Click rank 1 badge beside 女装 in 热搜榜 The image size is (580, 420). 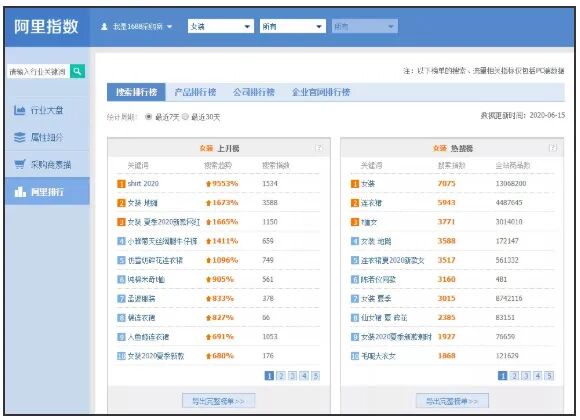pyautogui.click(x=355, y=184)
